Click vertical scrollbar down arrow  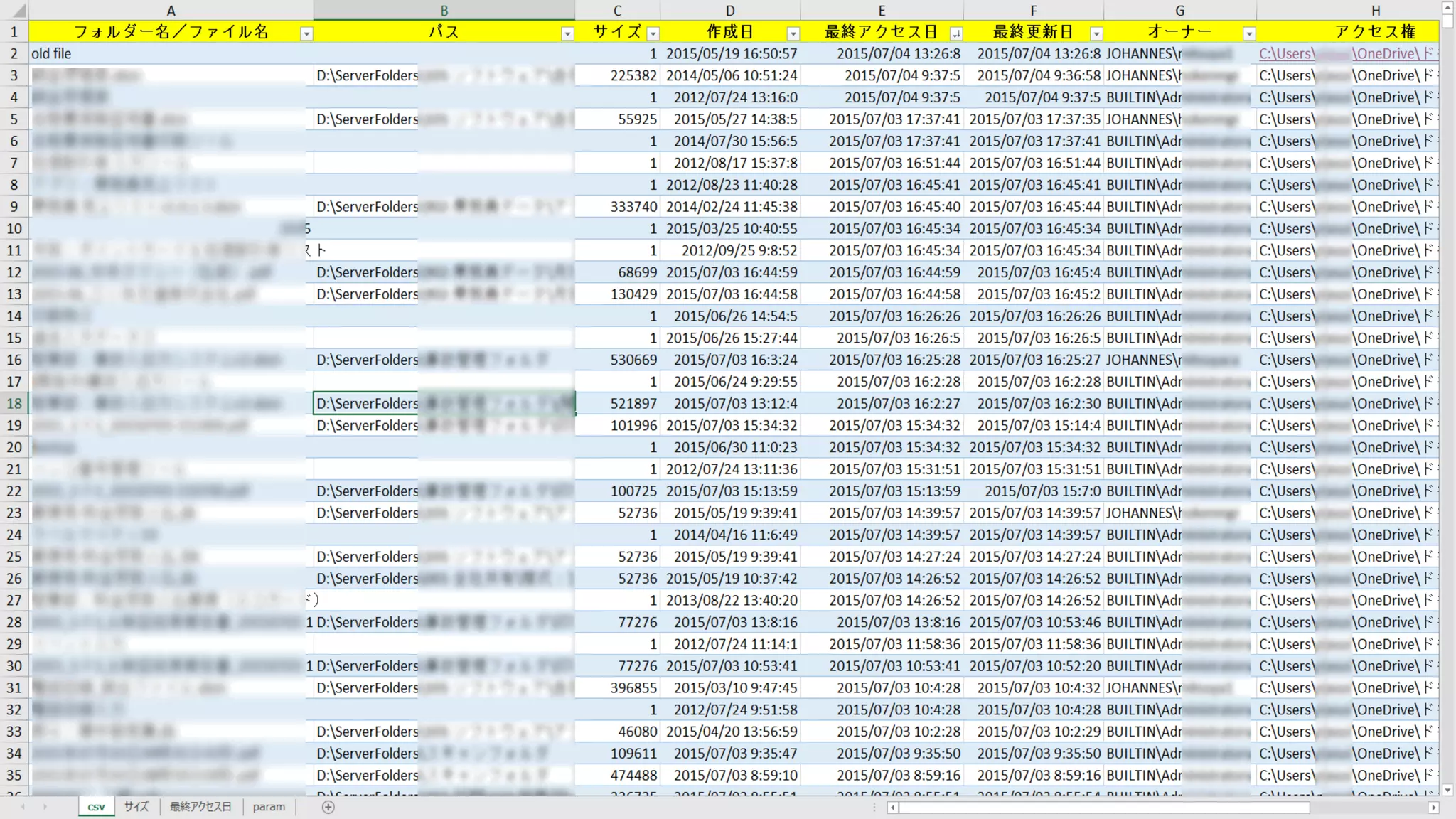1447,790
